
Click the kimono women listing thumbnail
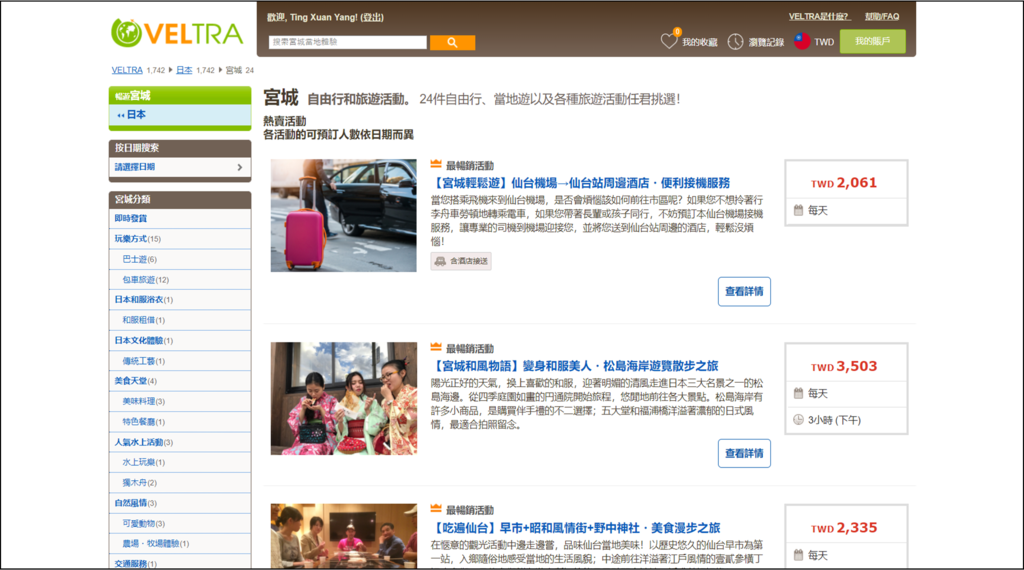(x=344, y=398)
